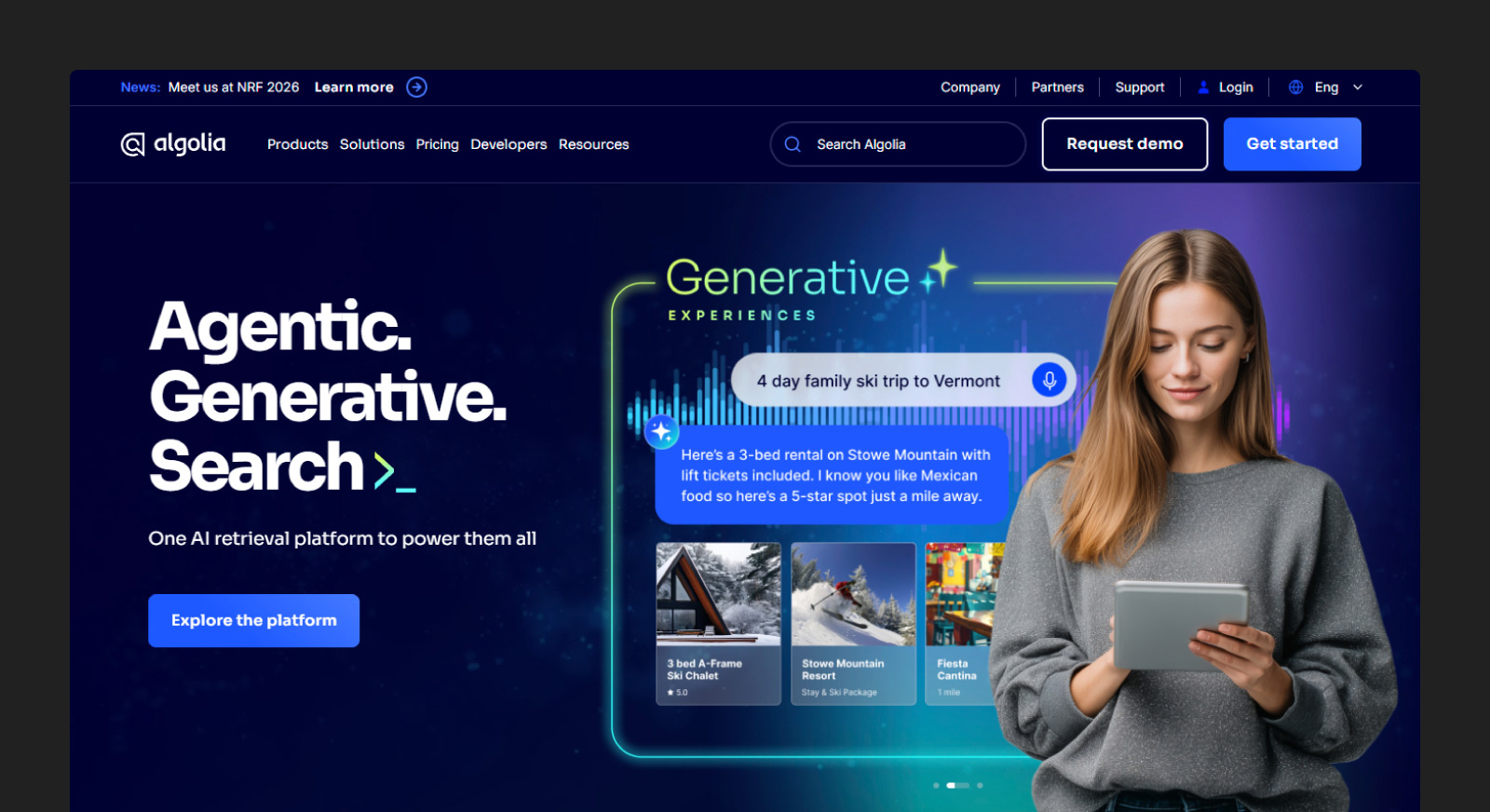Click the globe language icon
The image size is (1490, 812).
pyautogui.click(x=1295, y=88)
